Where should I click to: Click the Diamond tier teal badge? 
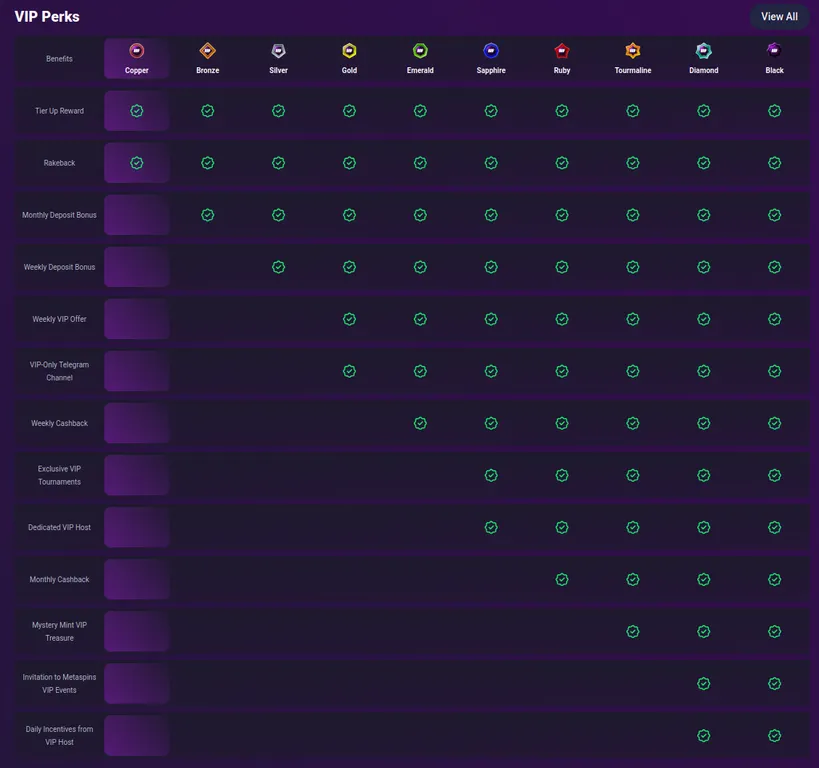(x=704, y=51)
